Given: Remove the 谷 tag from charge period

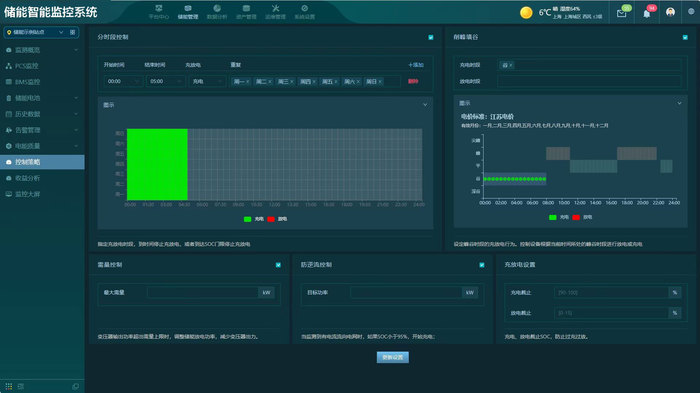Looking at the screenshot, I should (x=511, y=65).
